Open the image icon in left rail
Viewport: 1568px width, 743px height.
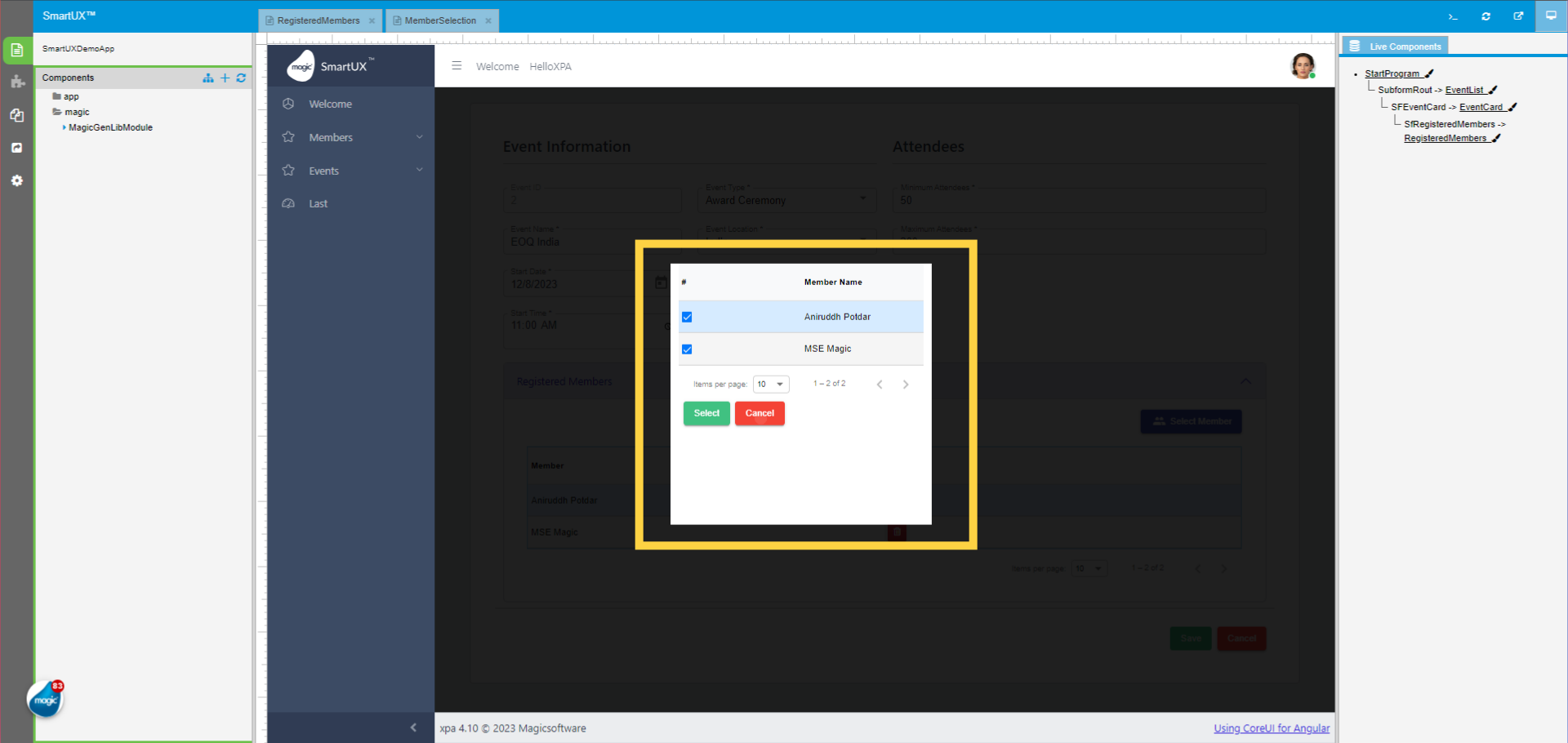coord(17,148)
